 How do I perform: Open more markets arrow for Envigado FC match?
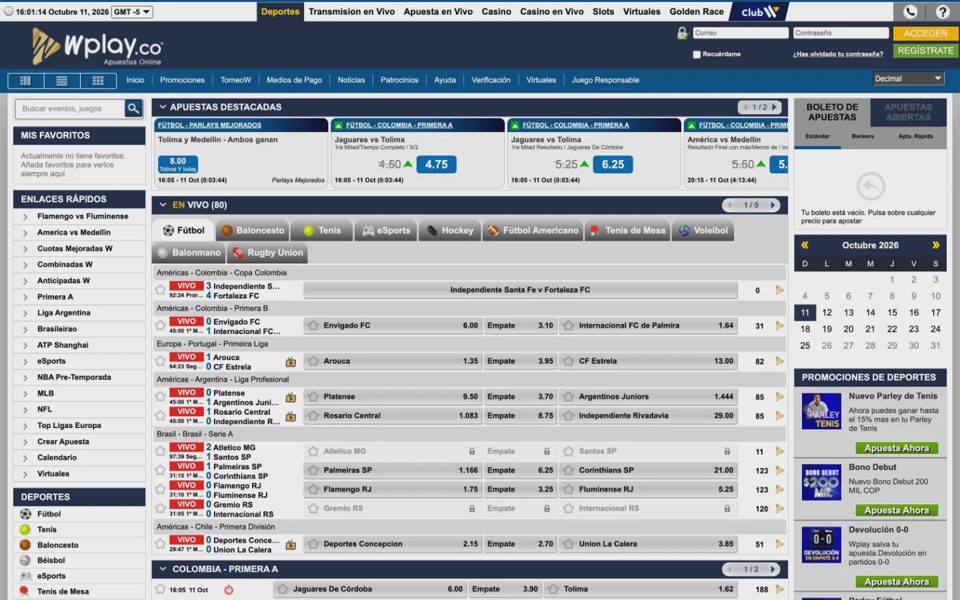(779, 326)
